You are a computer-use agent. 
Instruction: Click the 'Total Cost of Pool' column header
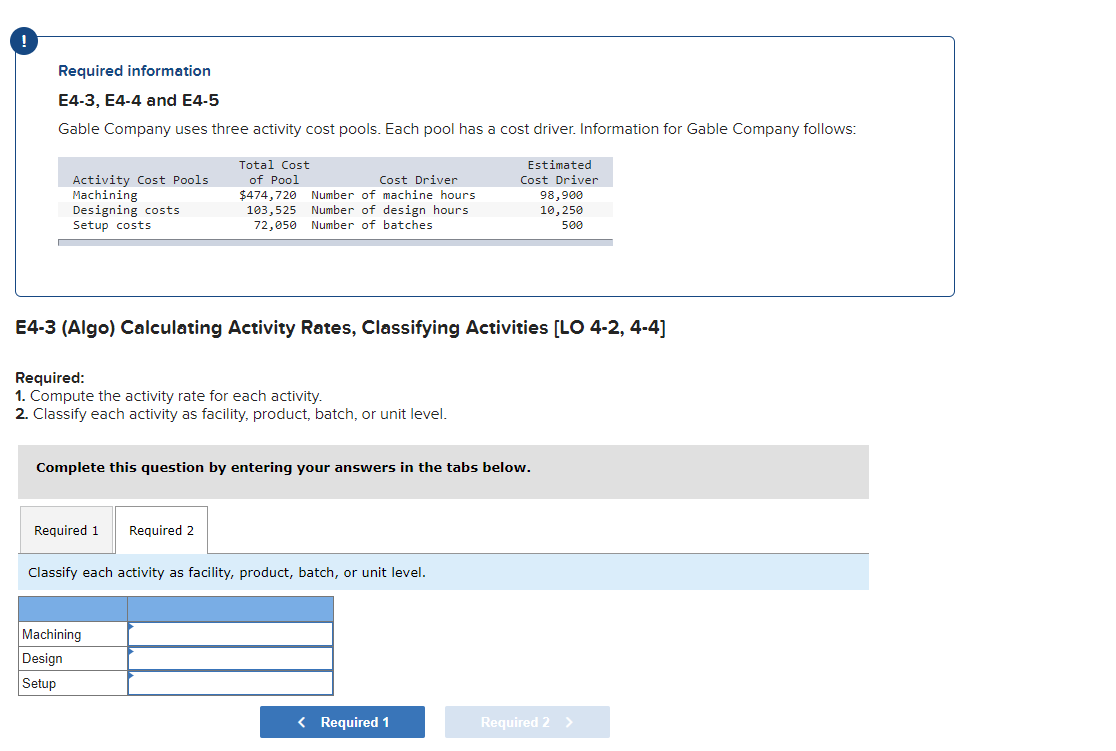coord(274,172)
